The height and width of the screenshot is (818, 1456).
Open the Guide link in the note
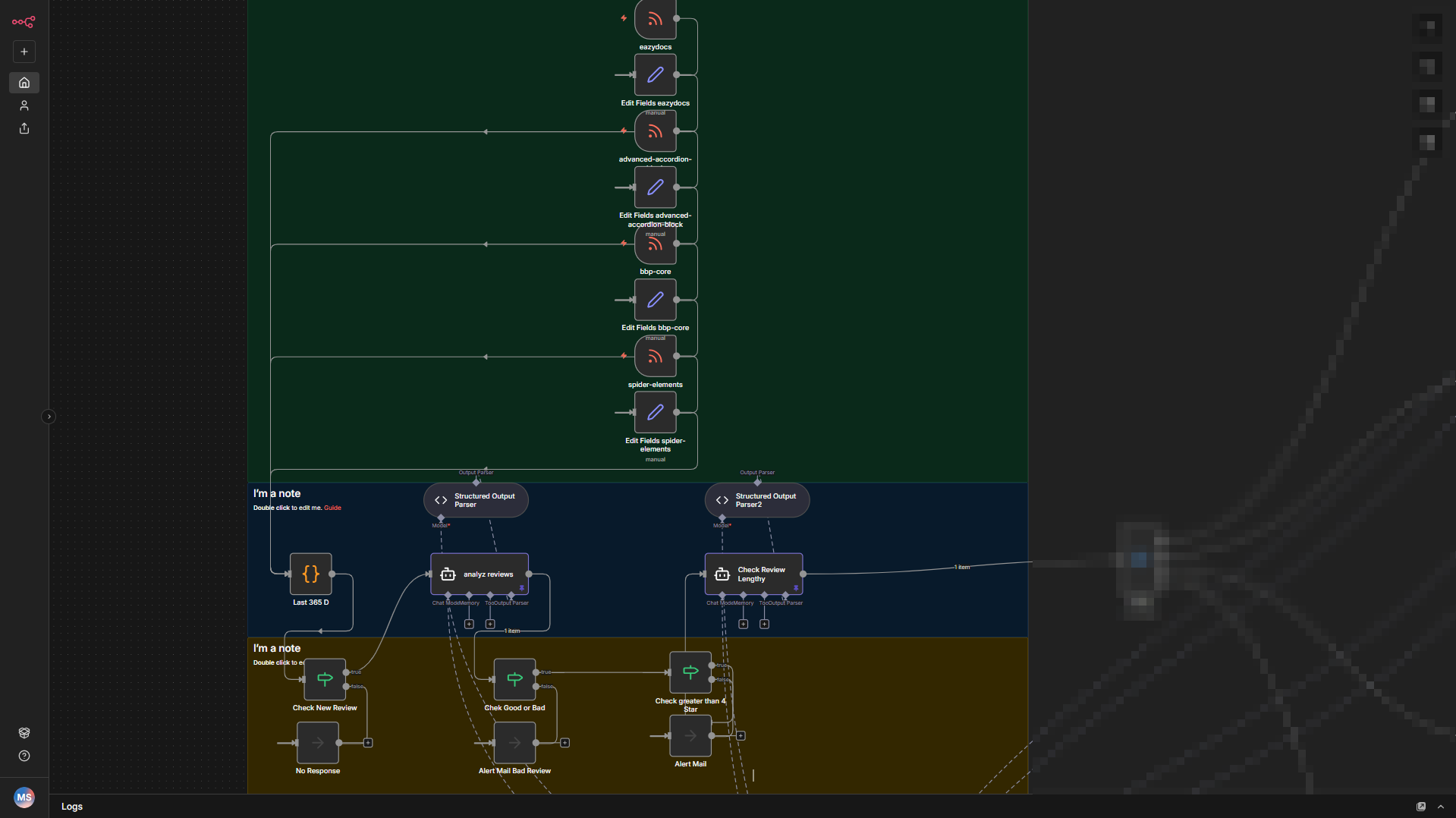[332, 508]
